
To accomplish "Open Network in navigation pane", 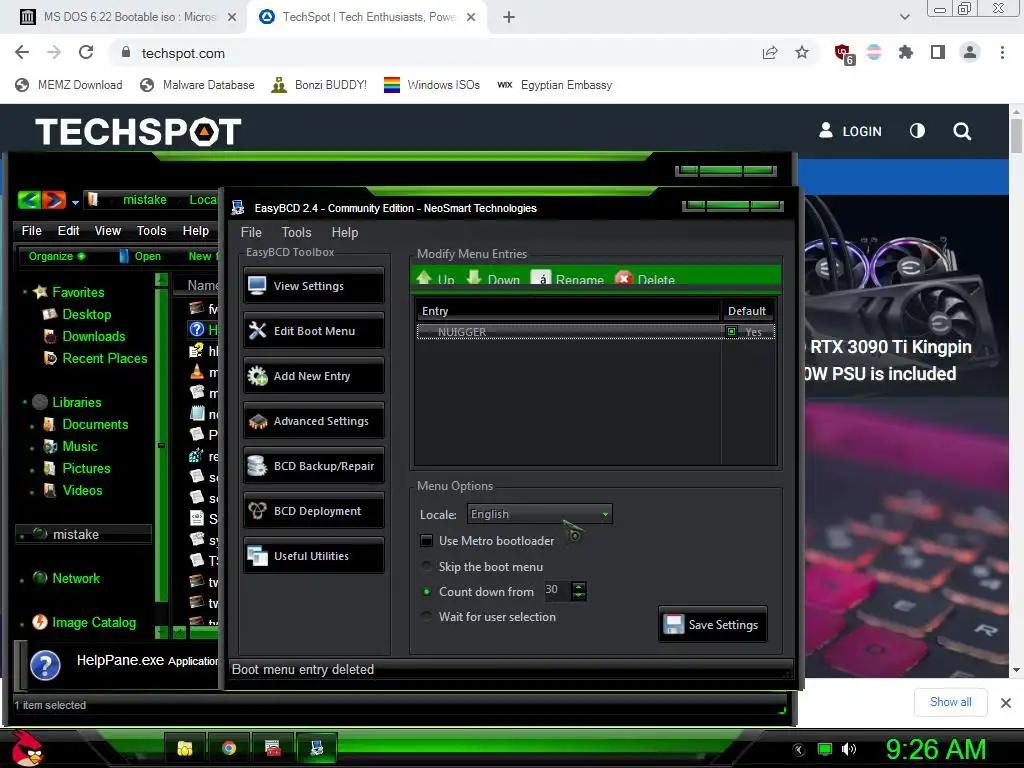I will coord(76,578).
